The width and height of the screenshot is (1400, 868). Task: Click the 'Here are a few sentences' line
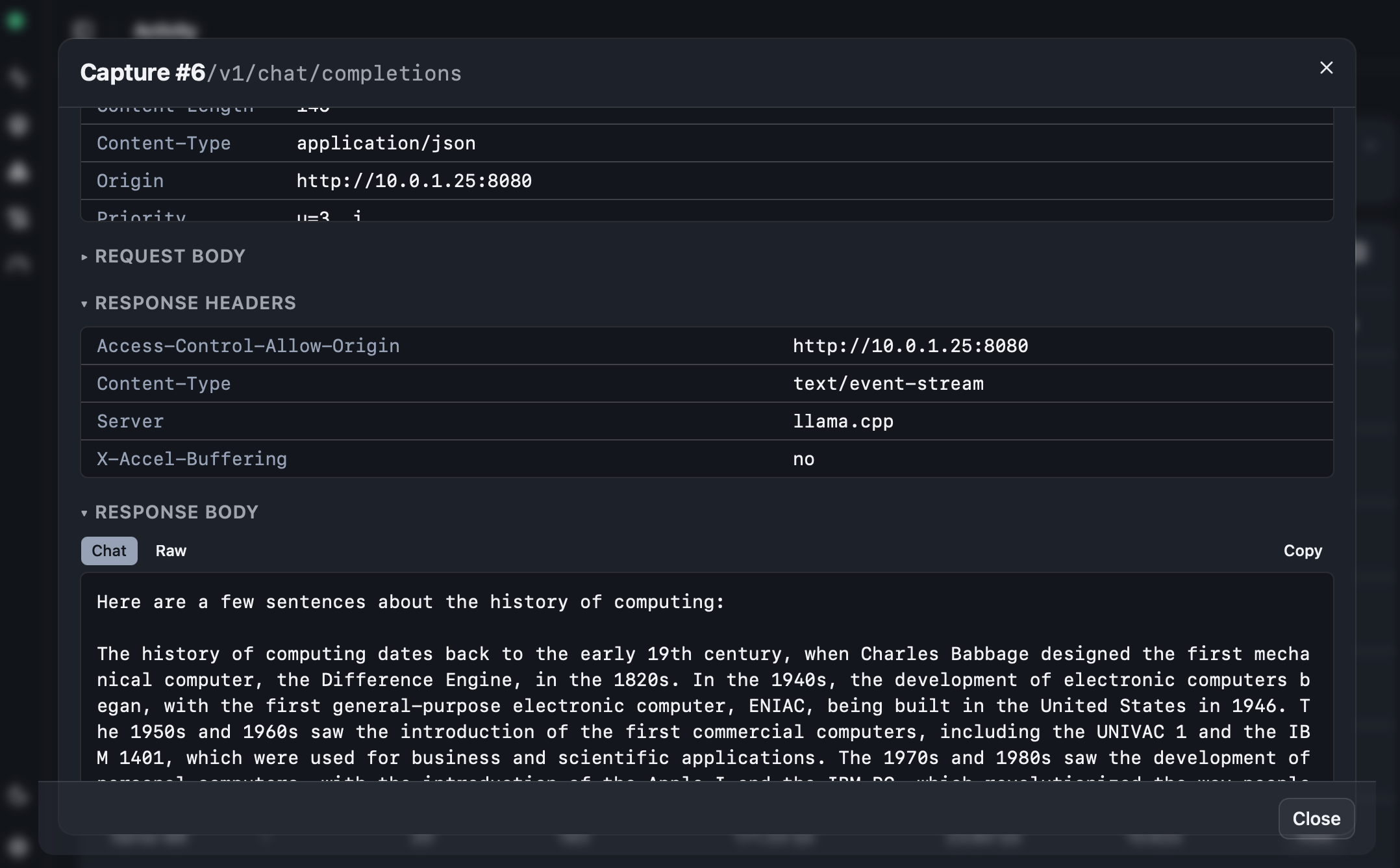point(410,602)
